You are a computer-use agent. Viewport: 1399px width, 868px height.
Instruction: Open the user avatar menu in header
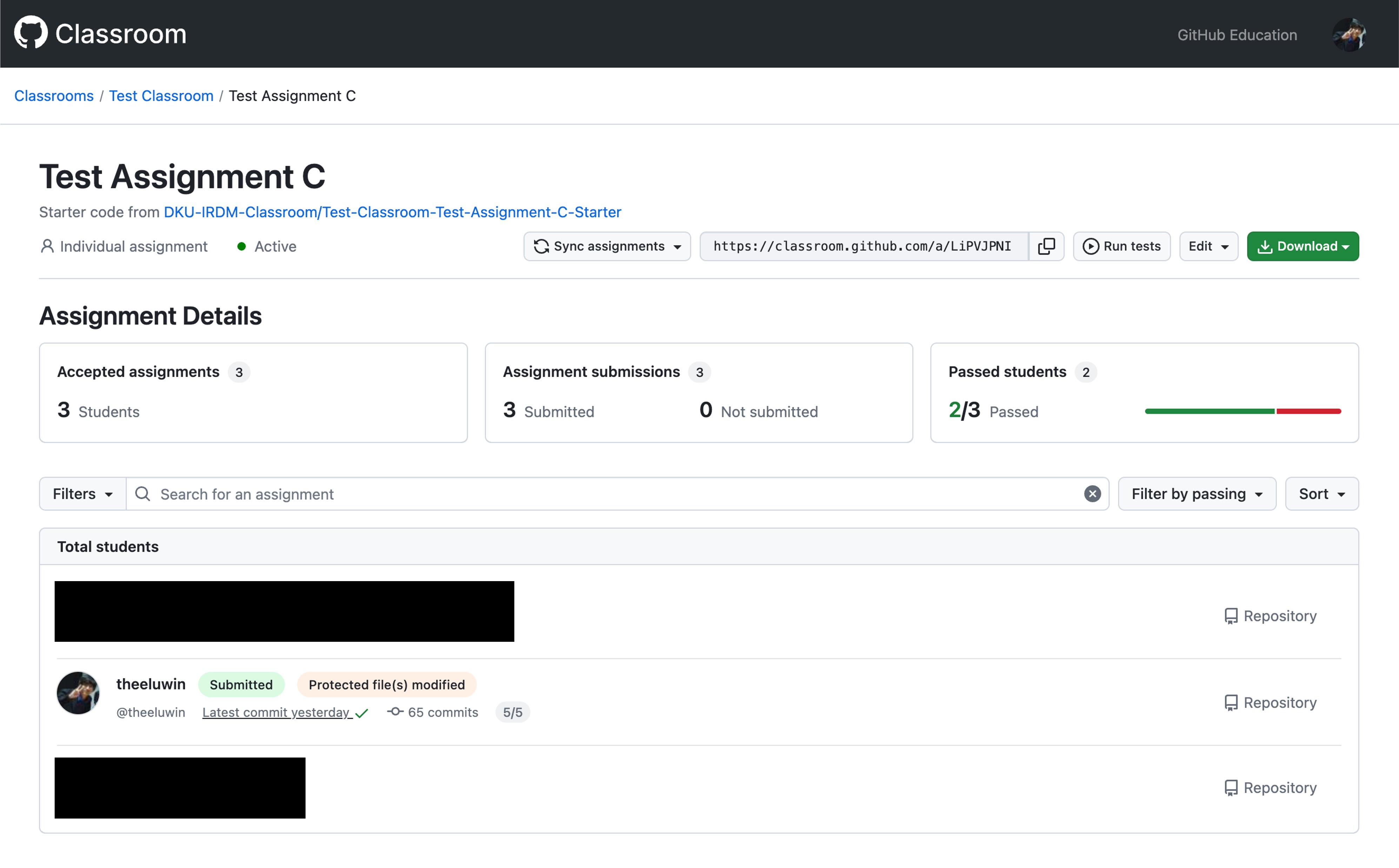click(1349, 34)
